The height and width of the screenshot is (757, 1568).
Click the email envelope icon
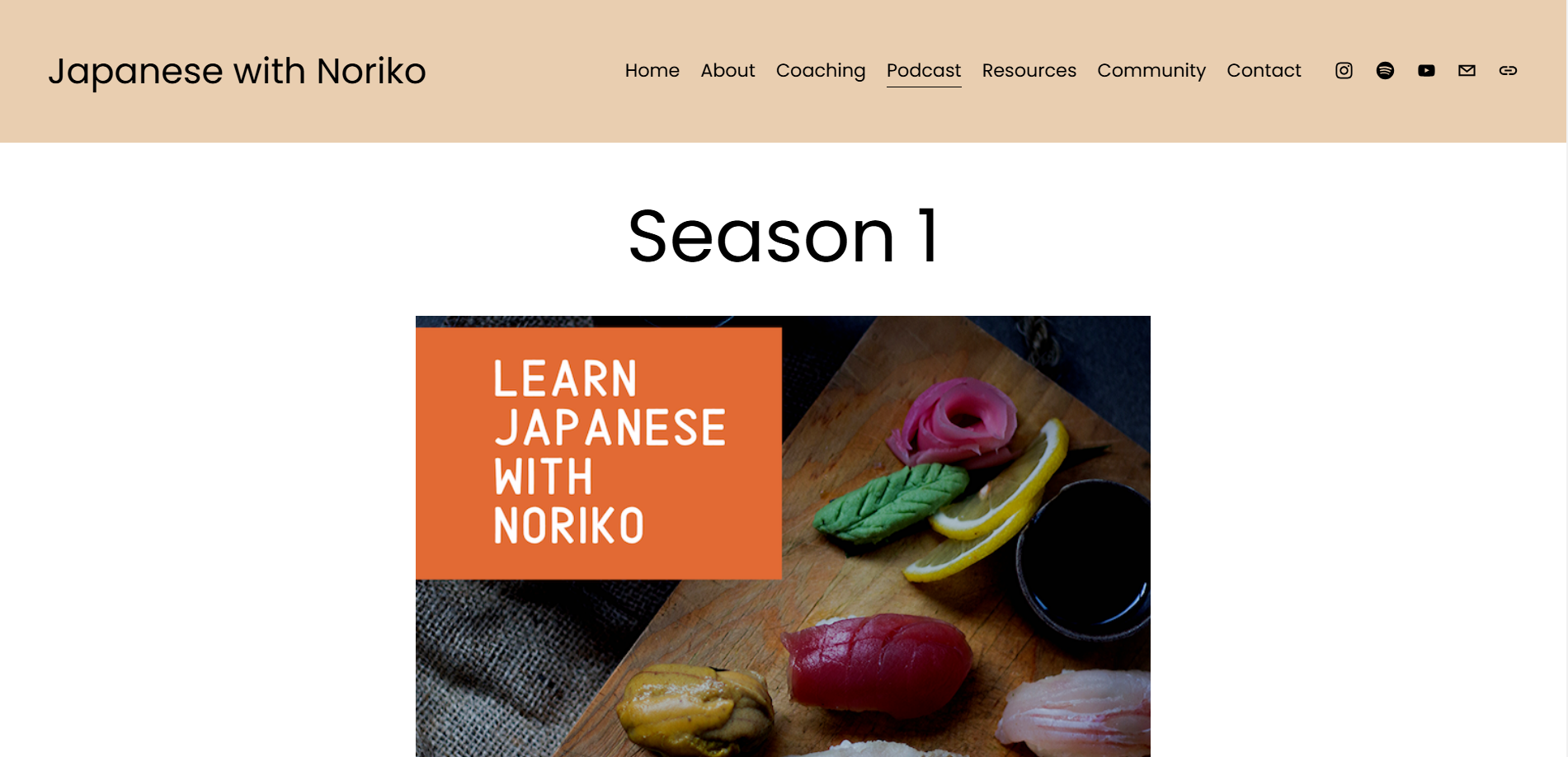1467,71
